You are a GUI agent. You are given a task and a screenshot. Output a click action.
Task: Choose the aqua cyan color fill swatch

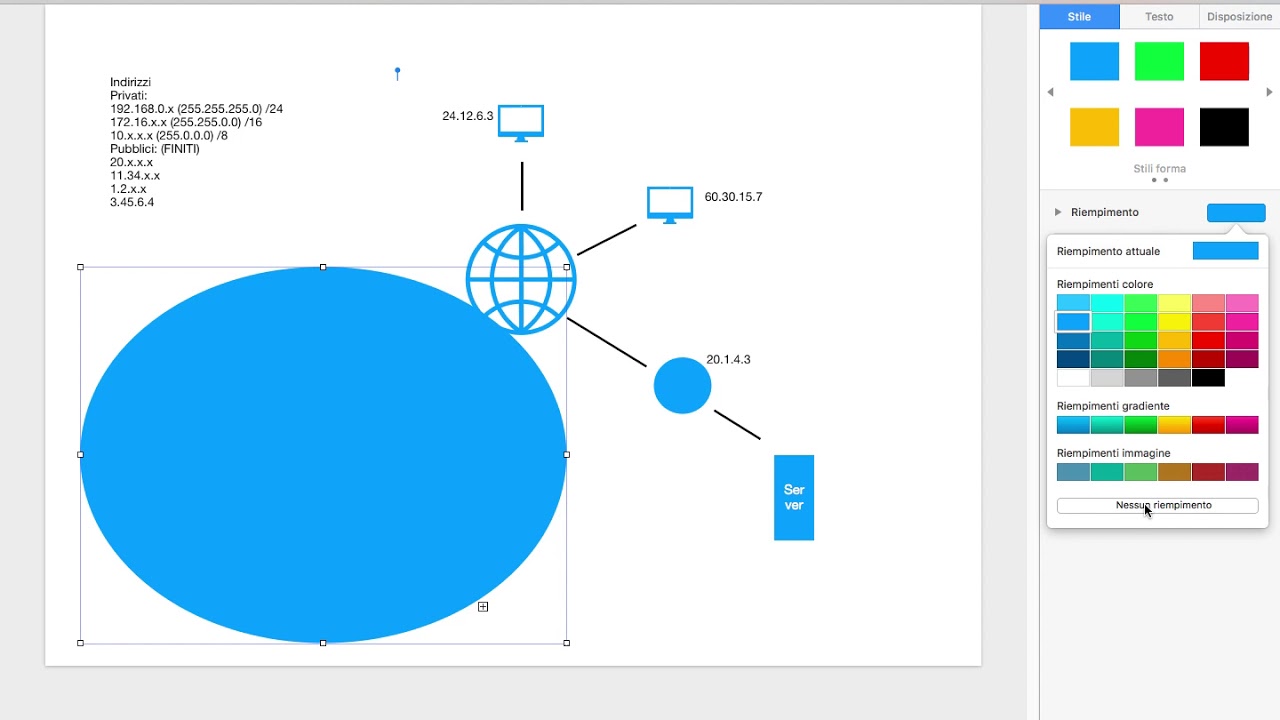coord(1107,303)
